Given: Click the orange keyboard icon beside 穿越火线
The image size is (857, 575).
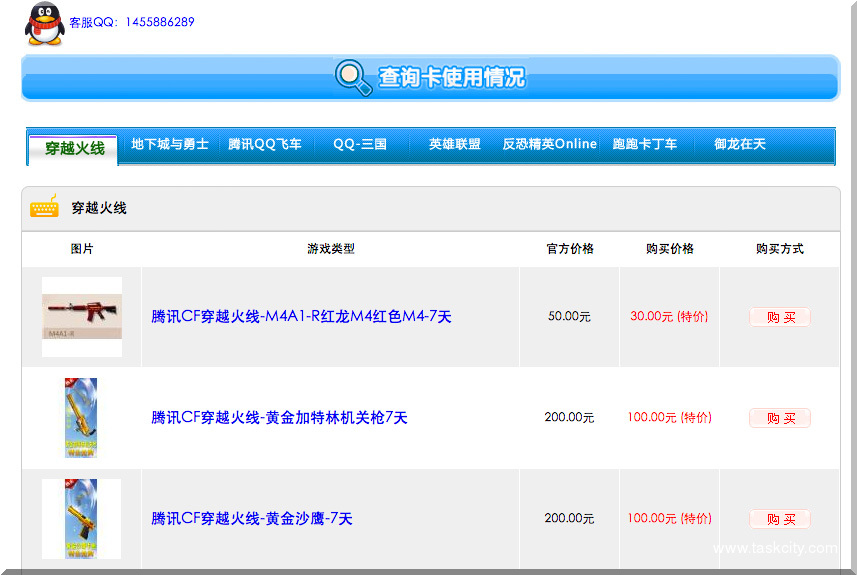Looking at the screenshot, I should [44, 206].
